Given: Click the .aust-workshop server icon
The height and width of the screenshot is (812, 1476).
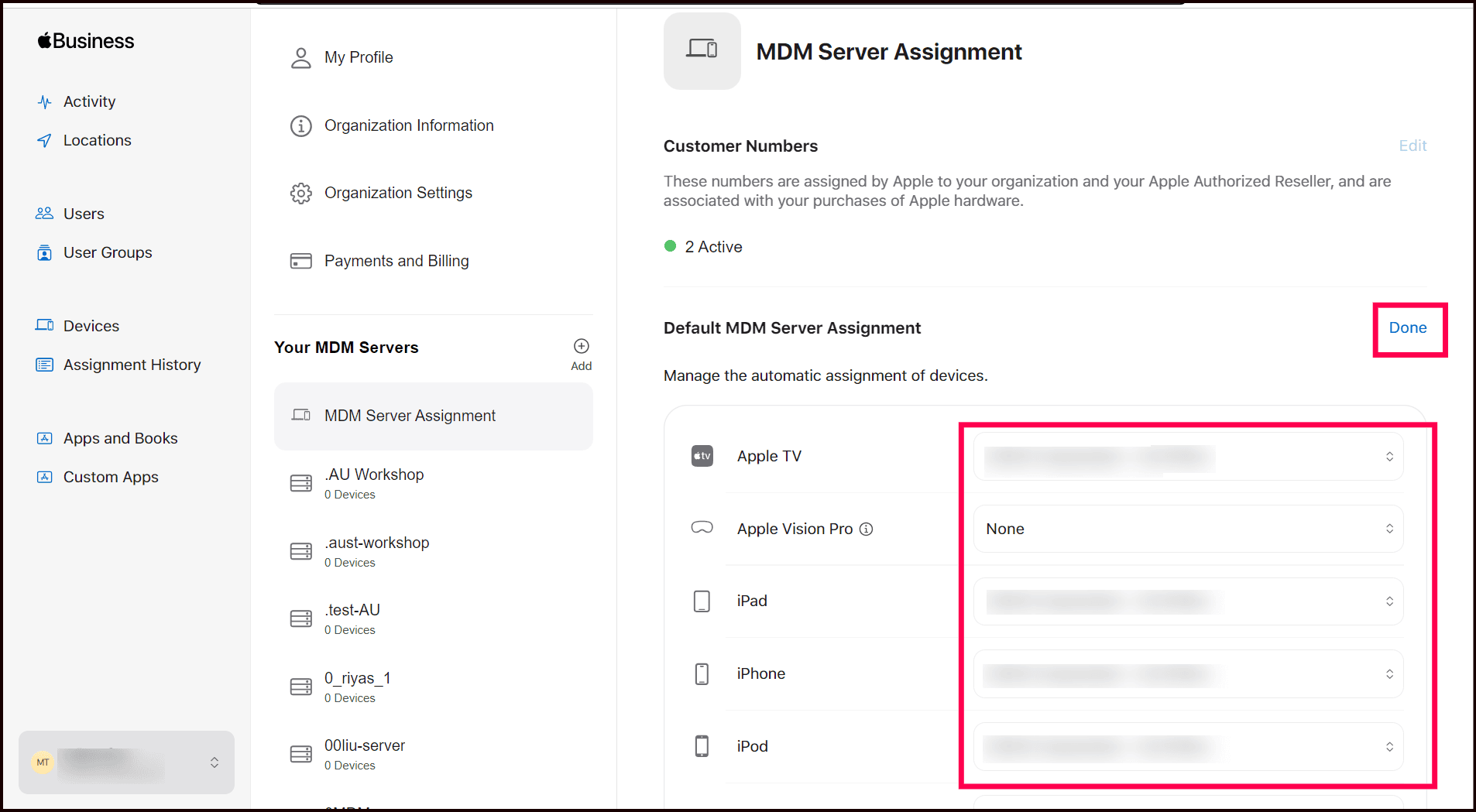Looking at the screenshot, I should [x=300, y=551].
